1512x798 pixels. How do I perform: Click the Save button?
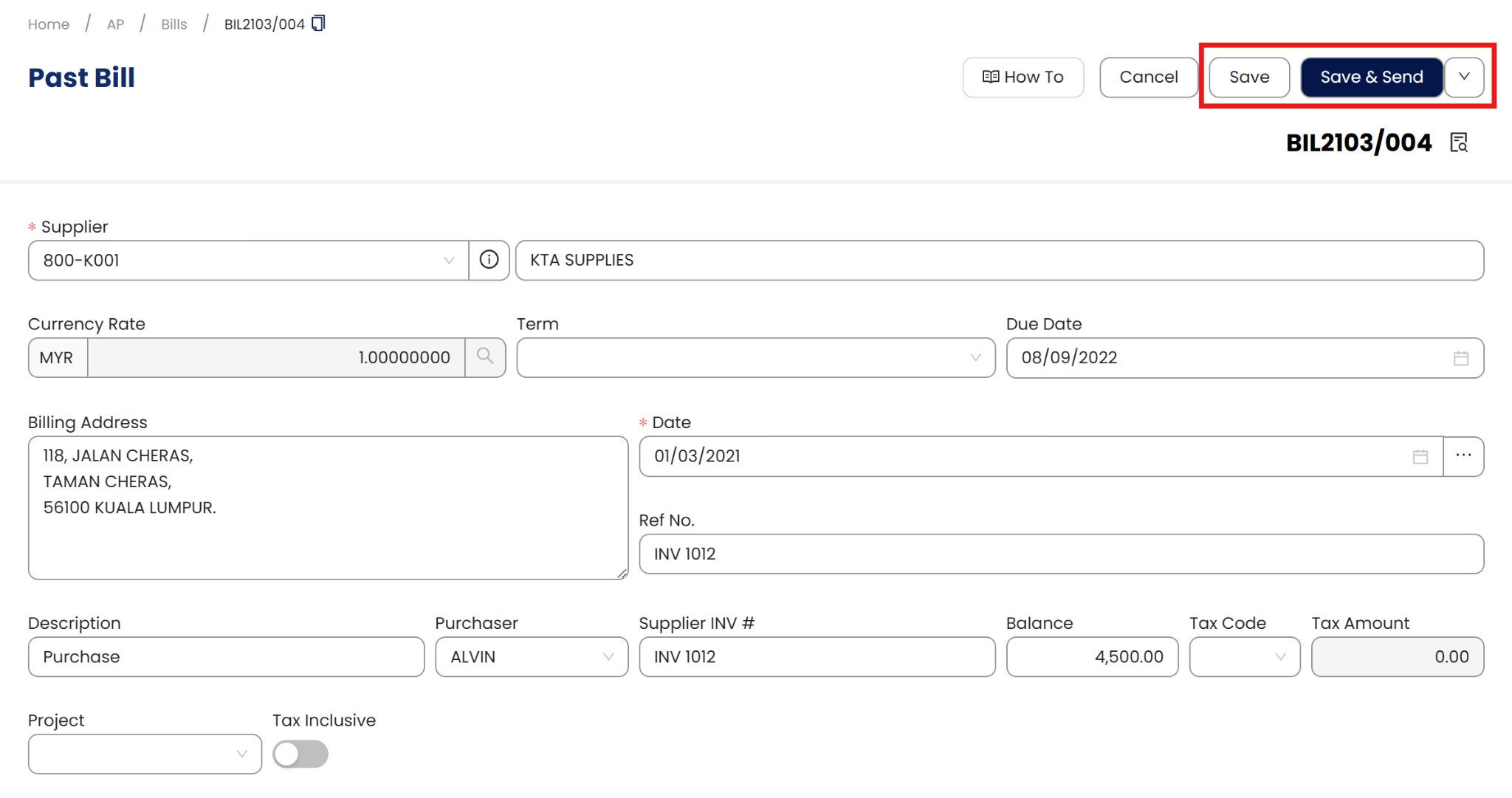pyautogui.click(x=1249, y=77)
